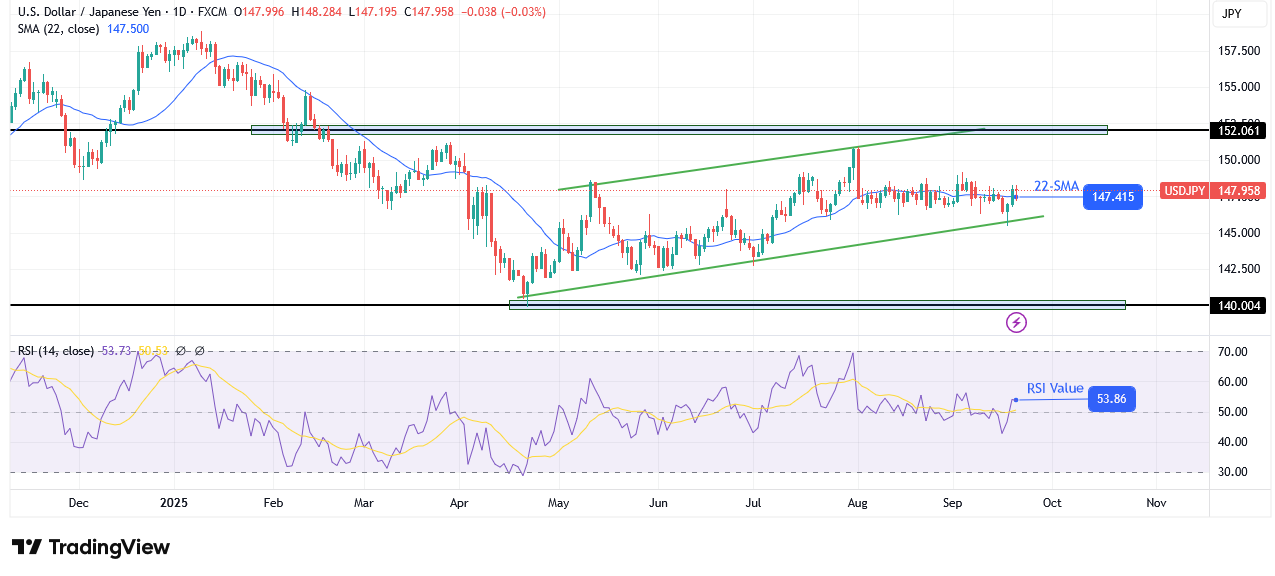Open the JPY currency unit selector
The image size is (1275, 576).
(1239, 14)
